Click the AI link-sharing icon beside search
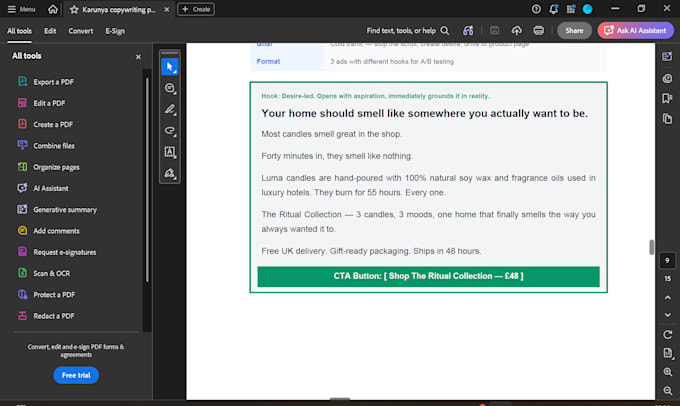This screenshot has width=680, height=406. tap(468, 30)
